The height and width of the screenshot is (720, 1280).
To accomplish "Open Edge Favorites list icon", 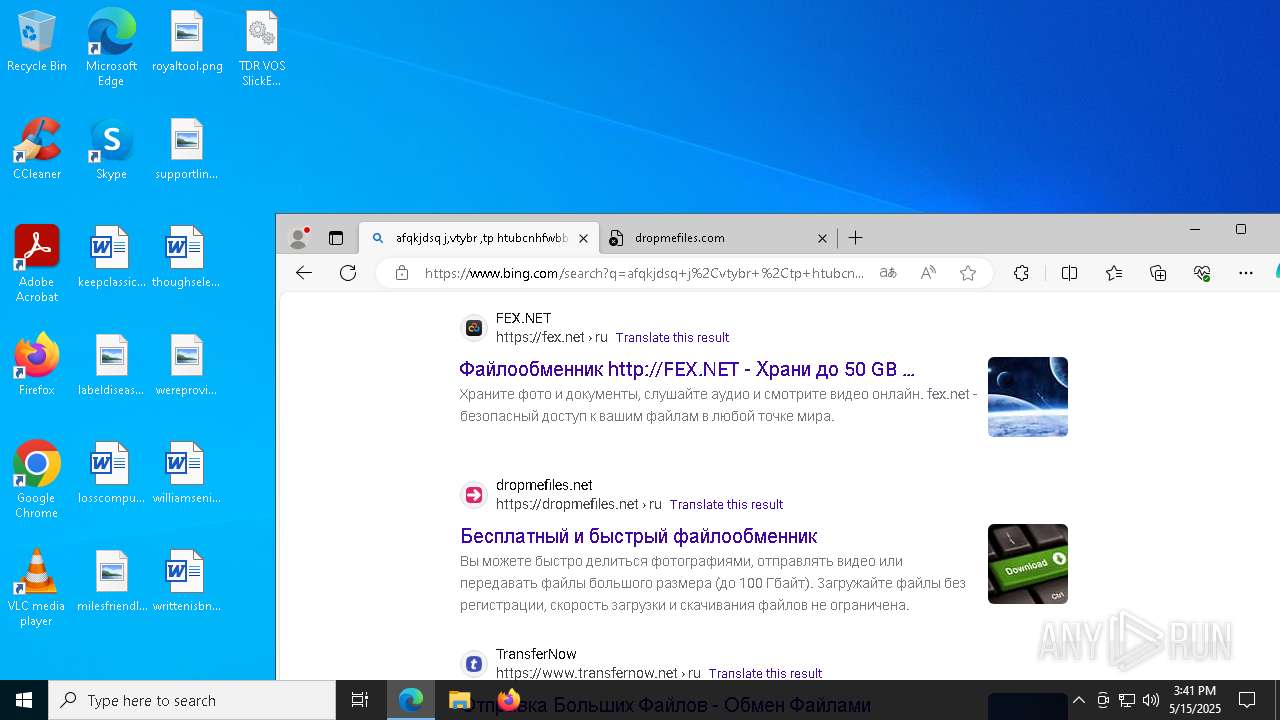I will [x=1114, y=273].
